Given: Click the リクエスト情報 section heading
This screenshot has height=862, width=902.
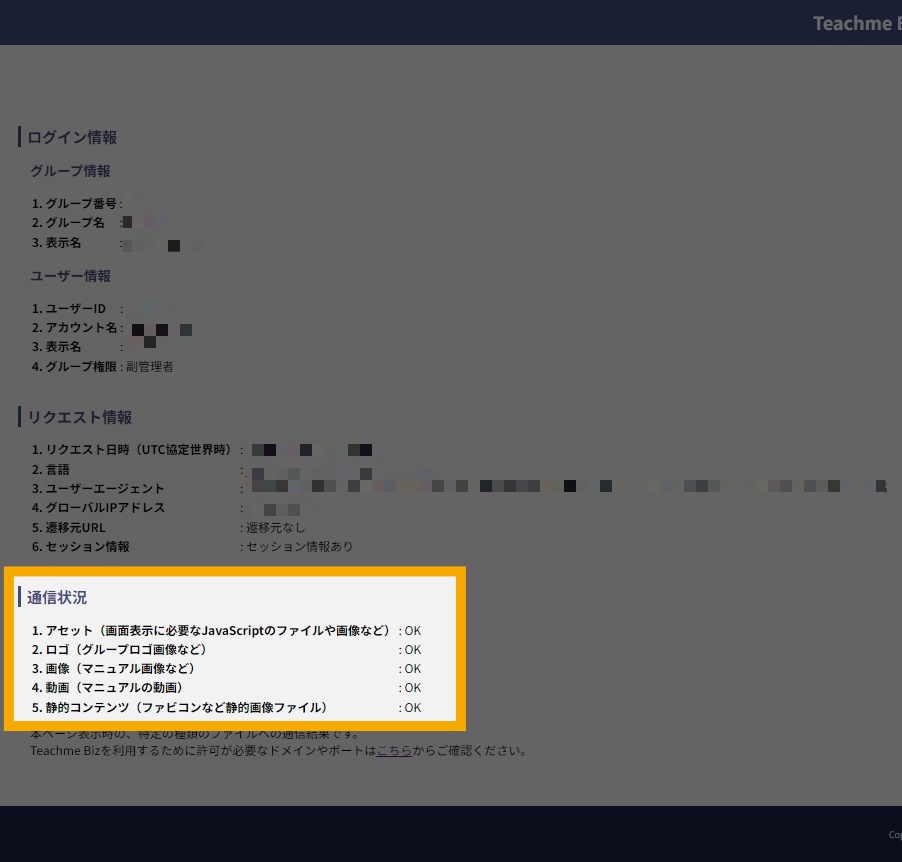Looking at the screenshot, I should (79, 417).
